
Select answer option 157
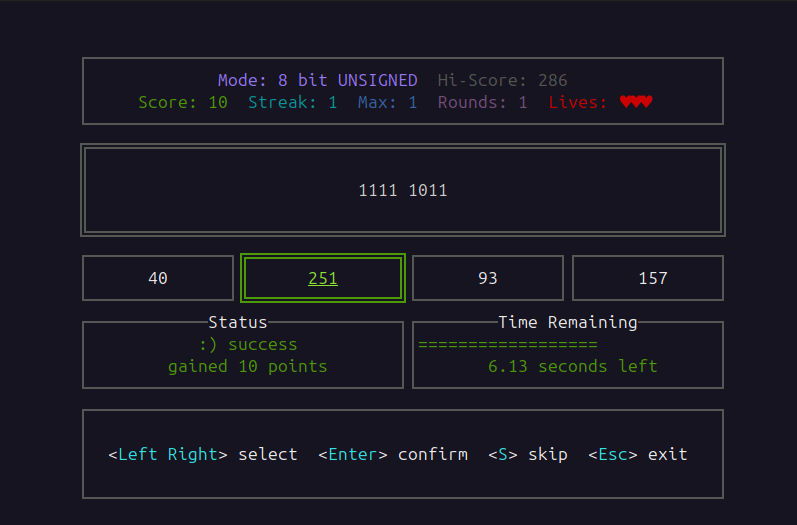[x=652, y=278]
